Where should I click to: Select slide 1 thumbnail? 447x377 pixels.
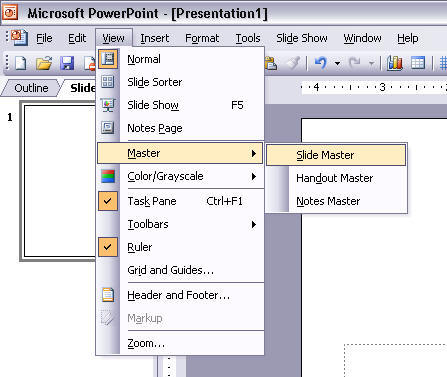coord(58,181)
